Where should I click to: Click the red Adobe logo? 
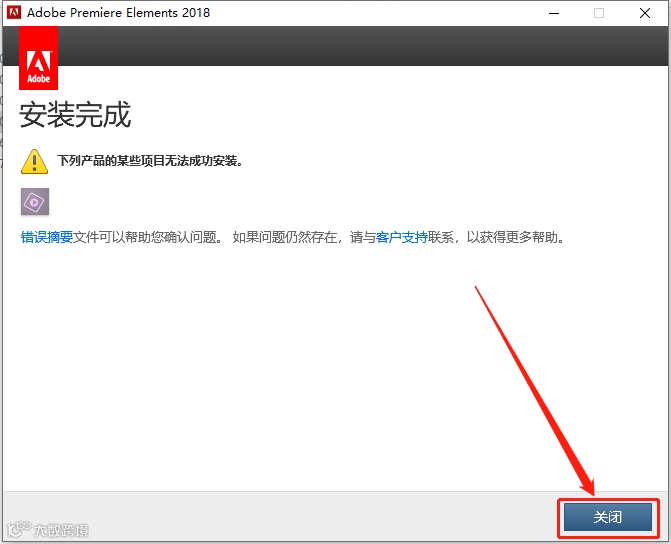click(x=39, y=58)
